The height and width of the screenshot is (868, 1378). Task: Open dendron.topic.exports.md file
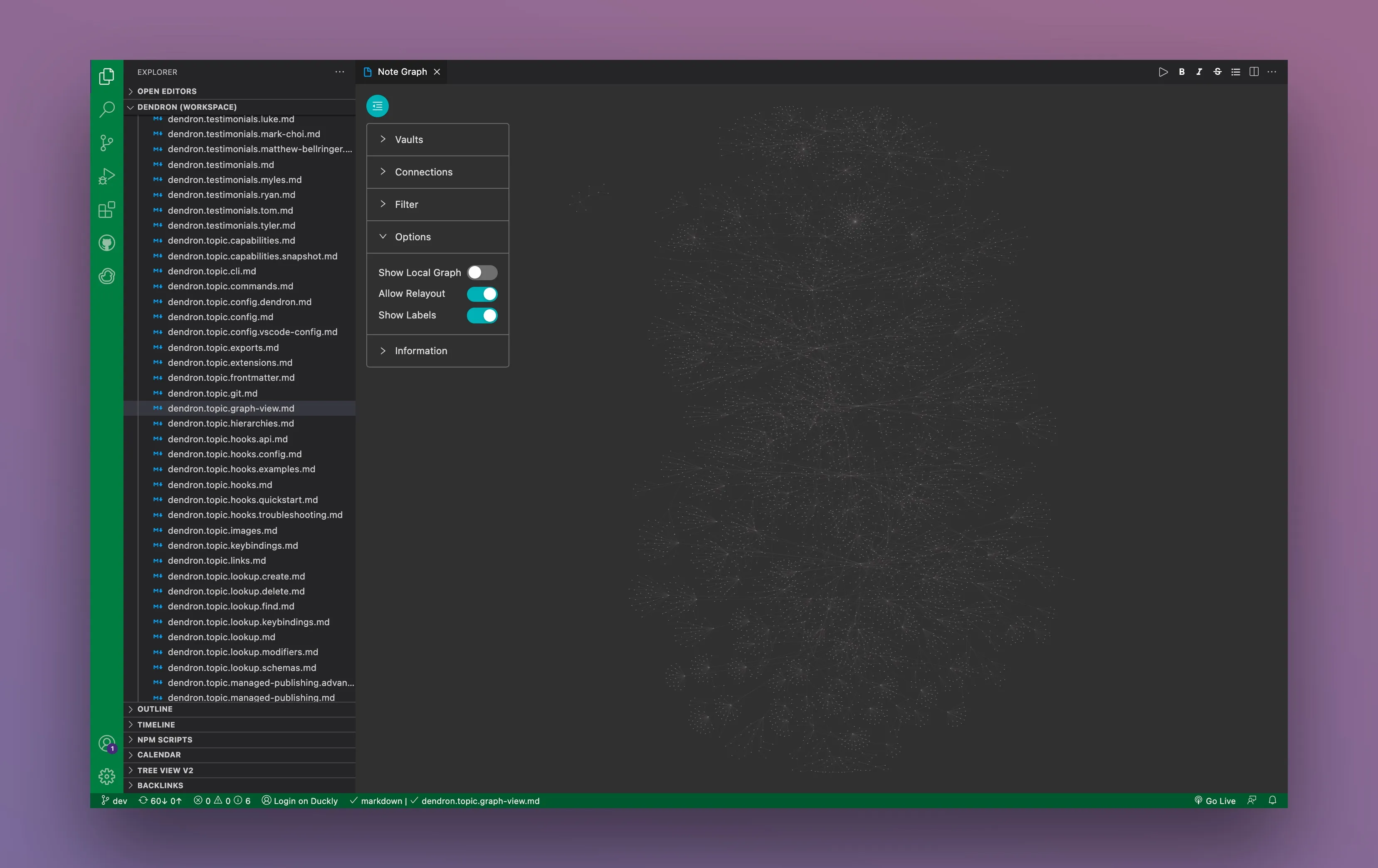pyautogui.click(x=239, y=347)
